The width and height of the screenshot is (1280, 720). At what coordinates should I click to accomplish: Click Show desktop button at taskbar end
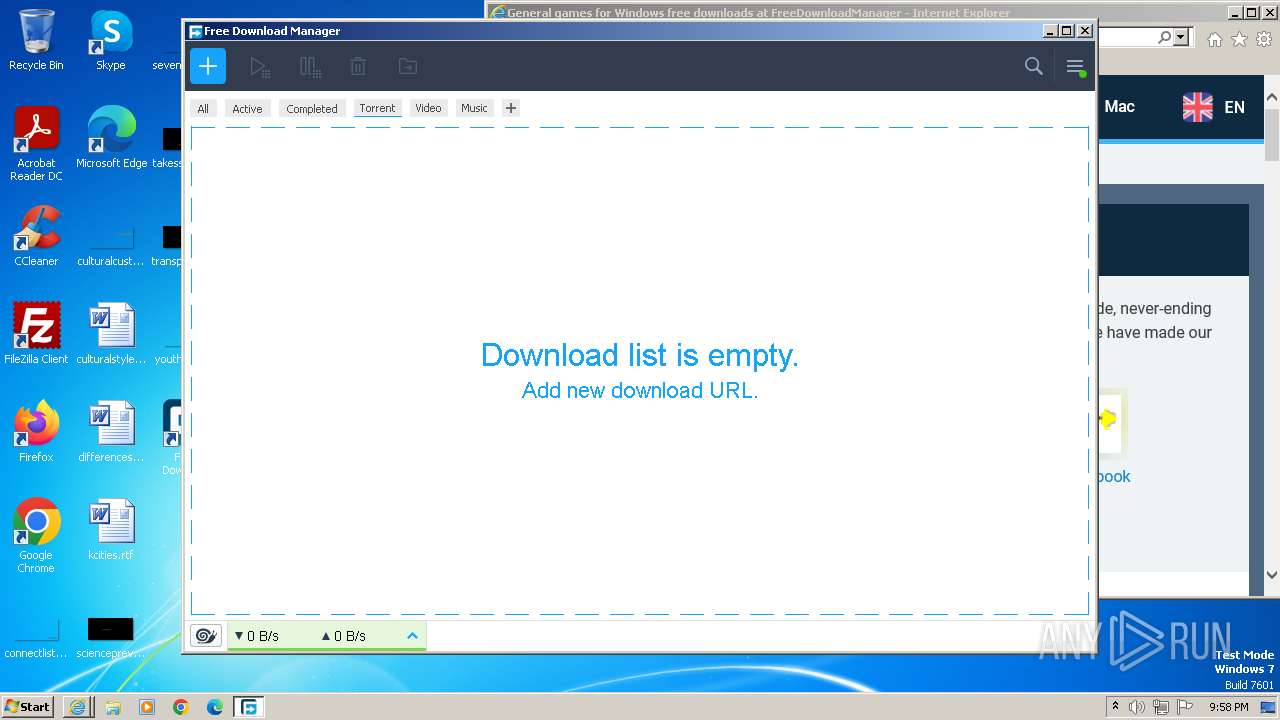[1267, 707]
